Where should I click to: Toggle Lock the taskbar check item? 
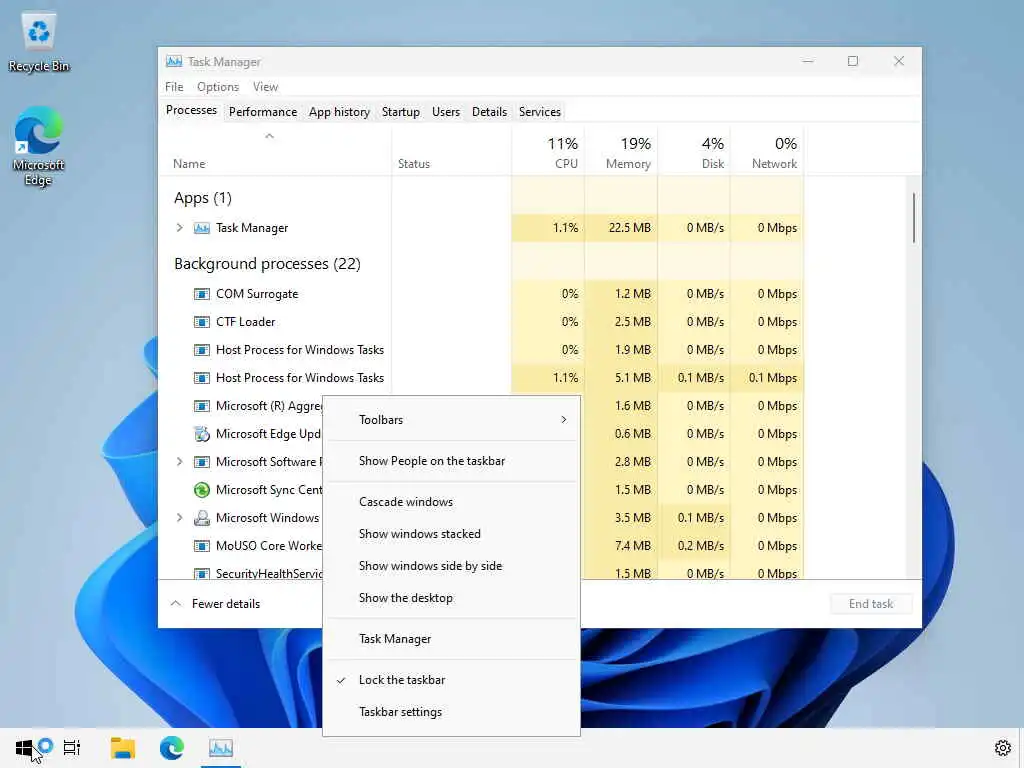[451, 680]
